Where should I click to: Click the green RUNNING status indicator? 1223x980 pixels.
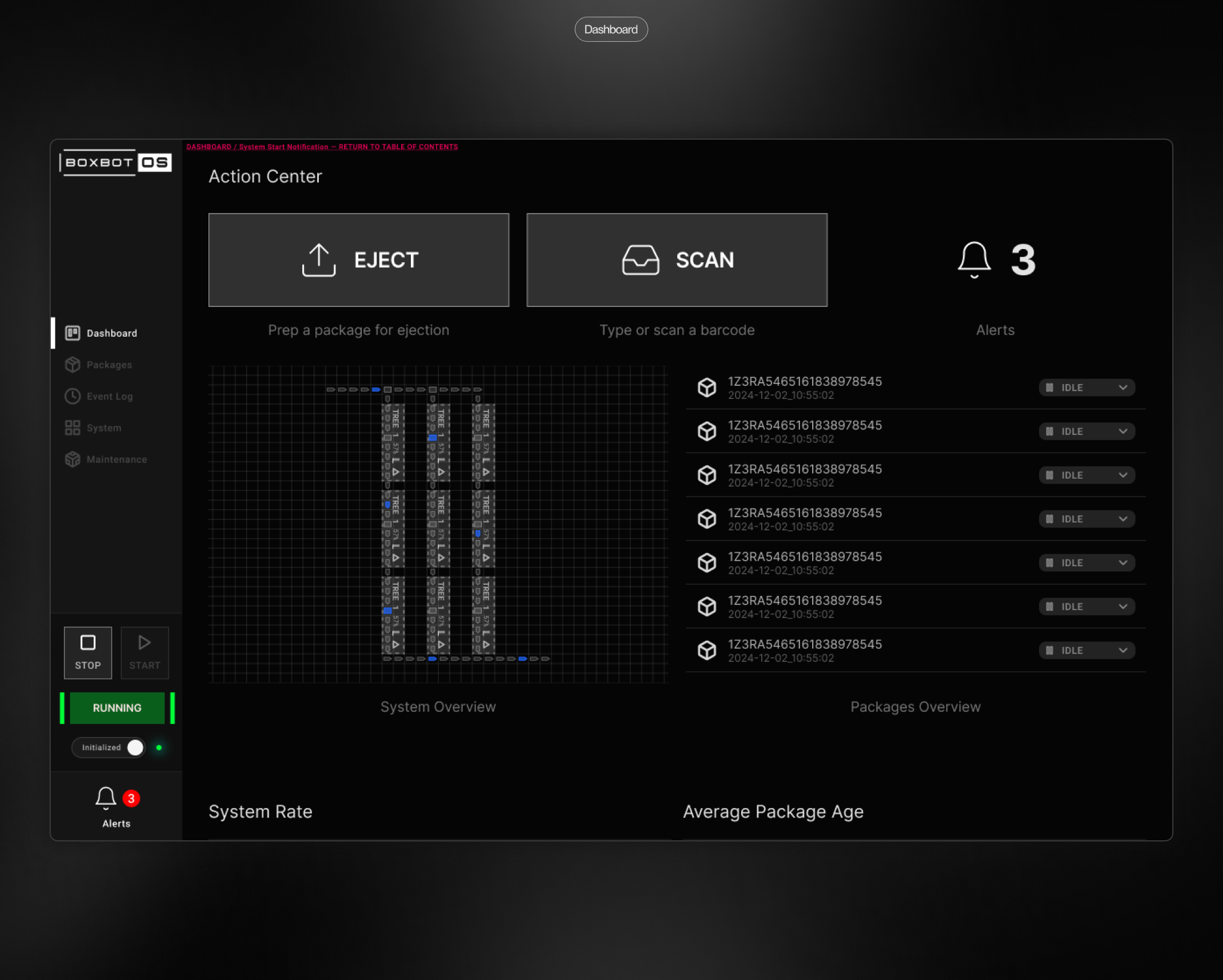[x=117, y=708]
